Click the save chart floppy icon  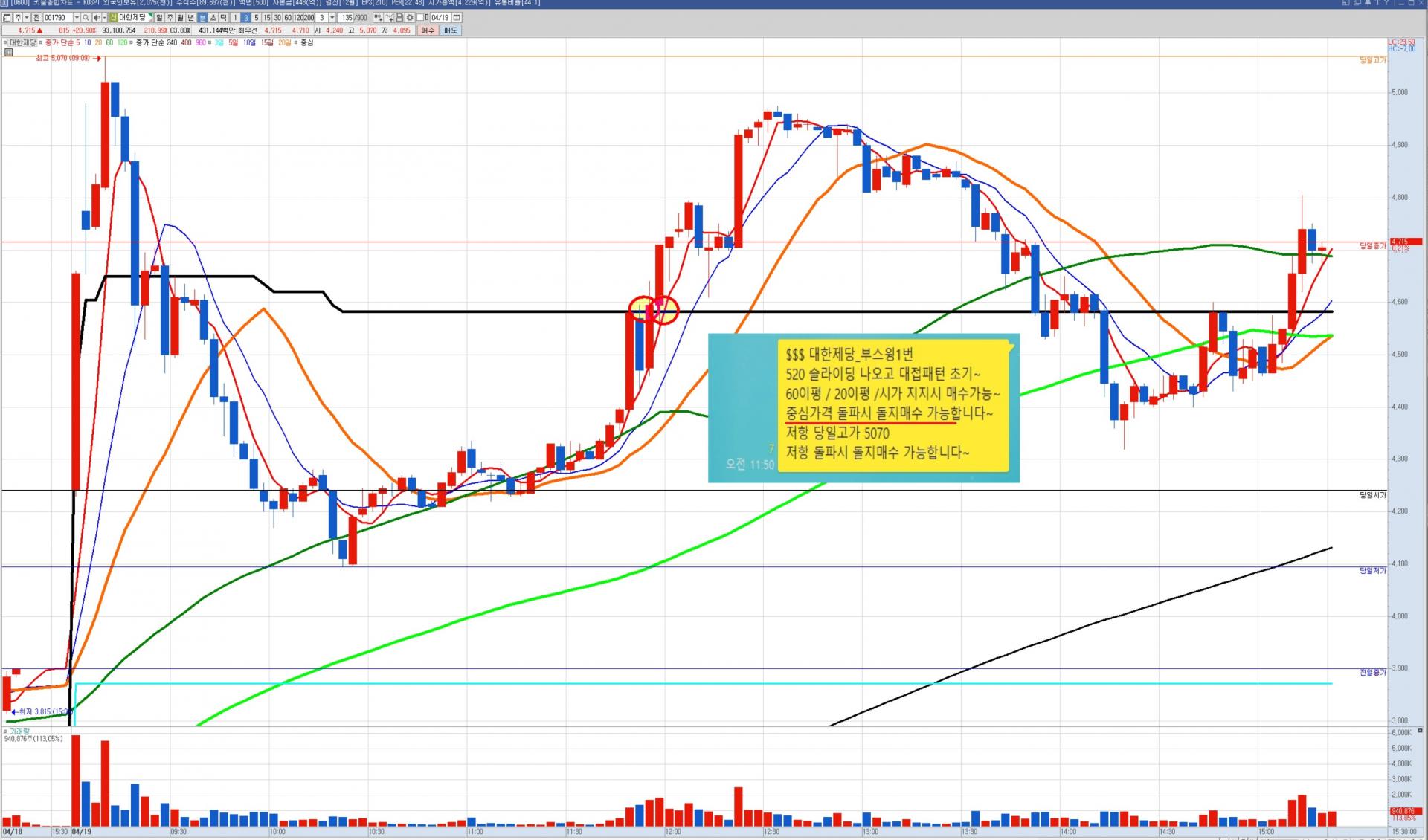coord(399,17)
